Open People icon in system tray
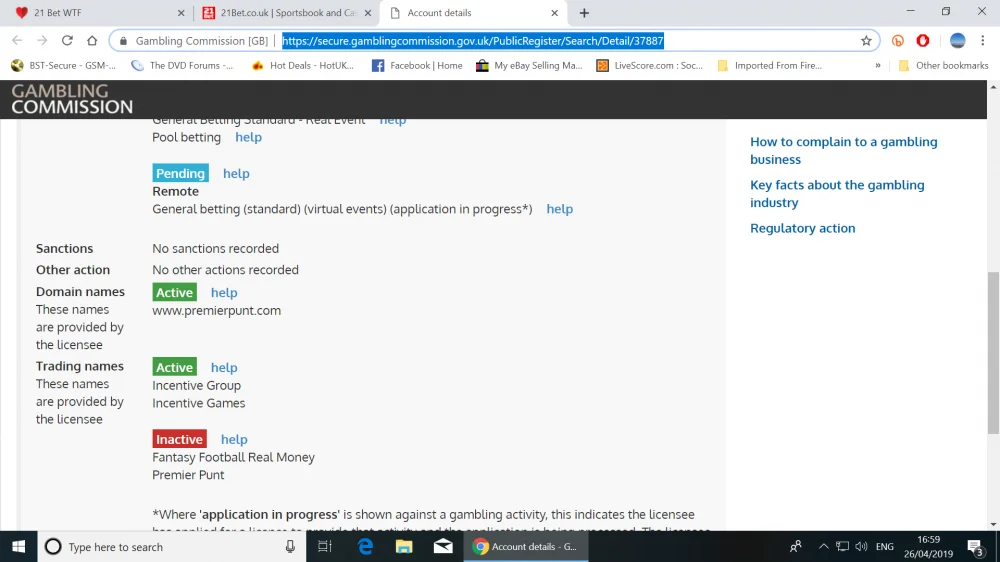 coord(796,547)
